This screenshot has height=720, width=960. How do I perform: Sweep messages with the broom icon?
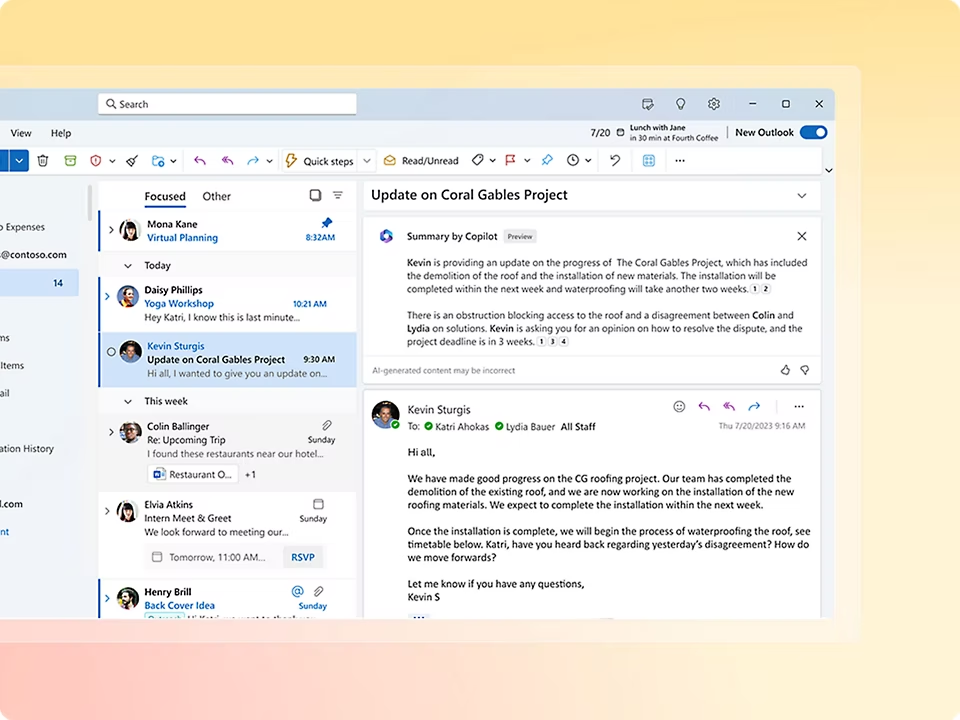tap(132, 161)
